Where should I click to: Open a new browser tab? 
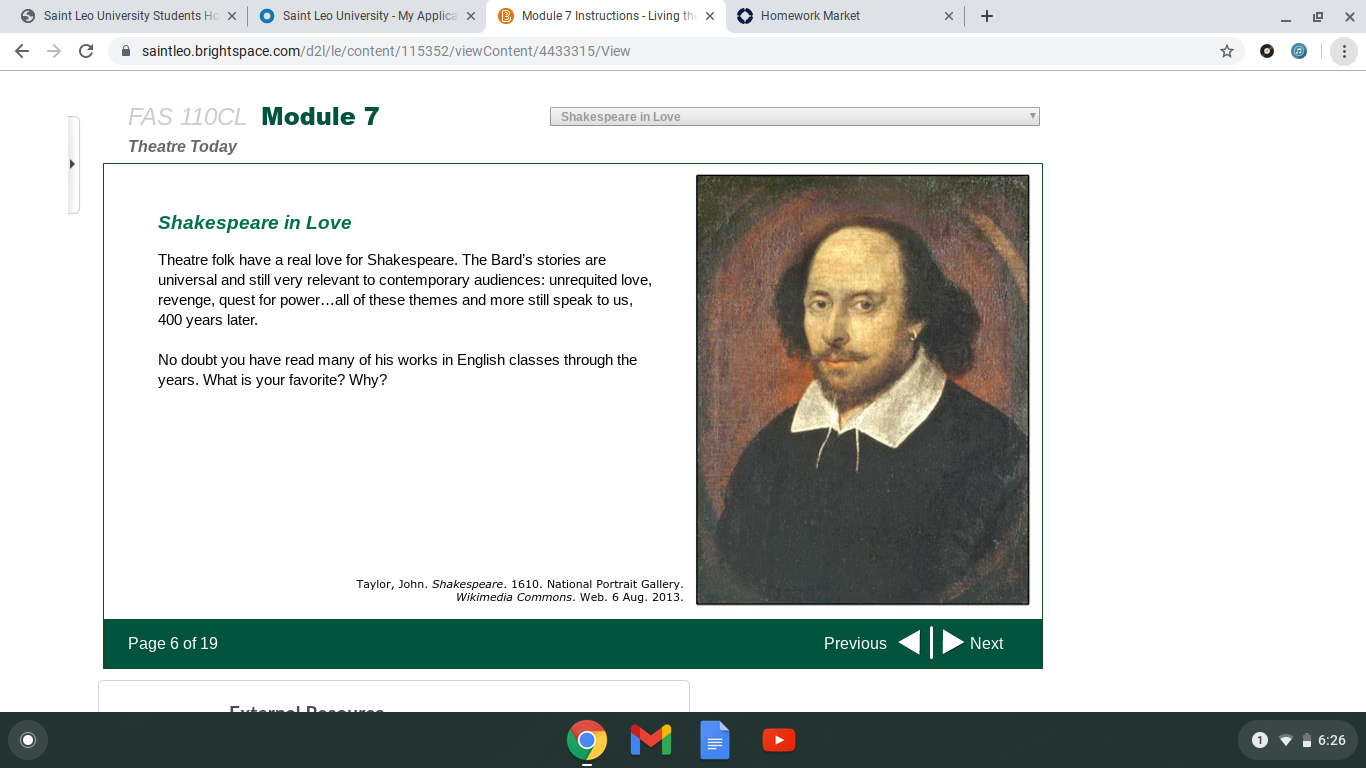coord(987,16)
